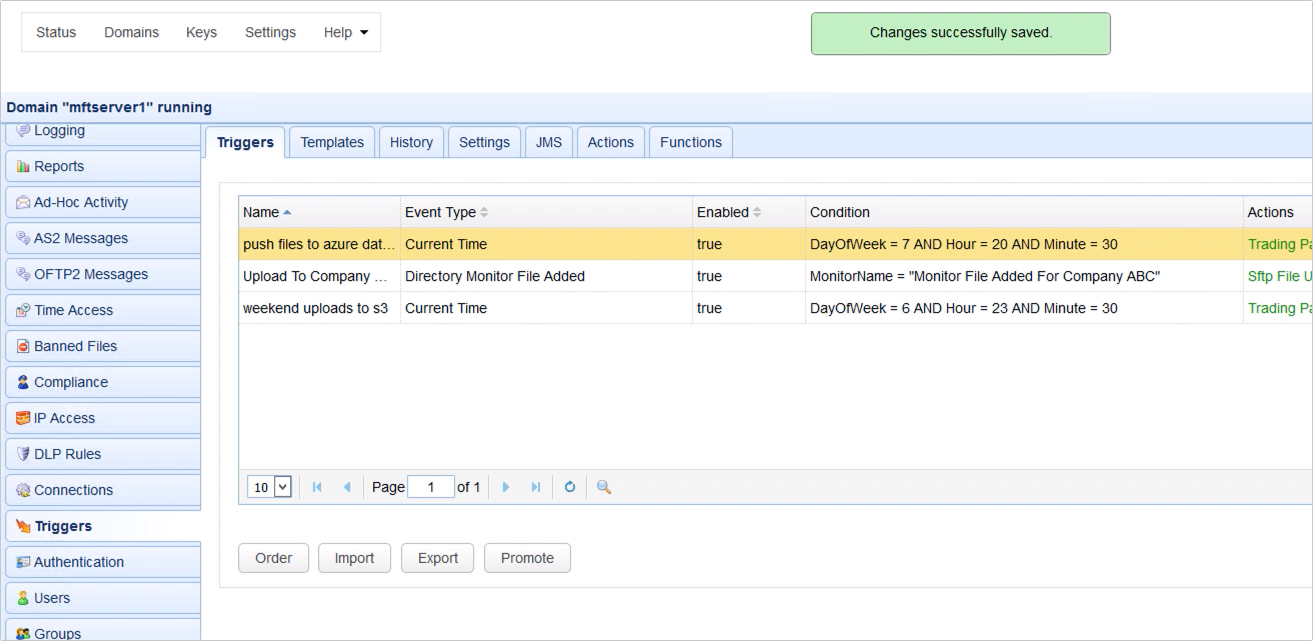Open the Domains menu item

click(131, 32)
